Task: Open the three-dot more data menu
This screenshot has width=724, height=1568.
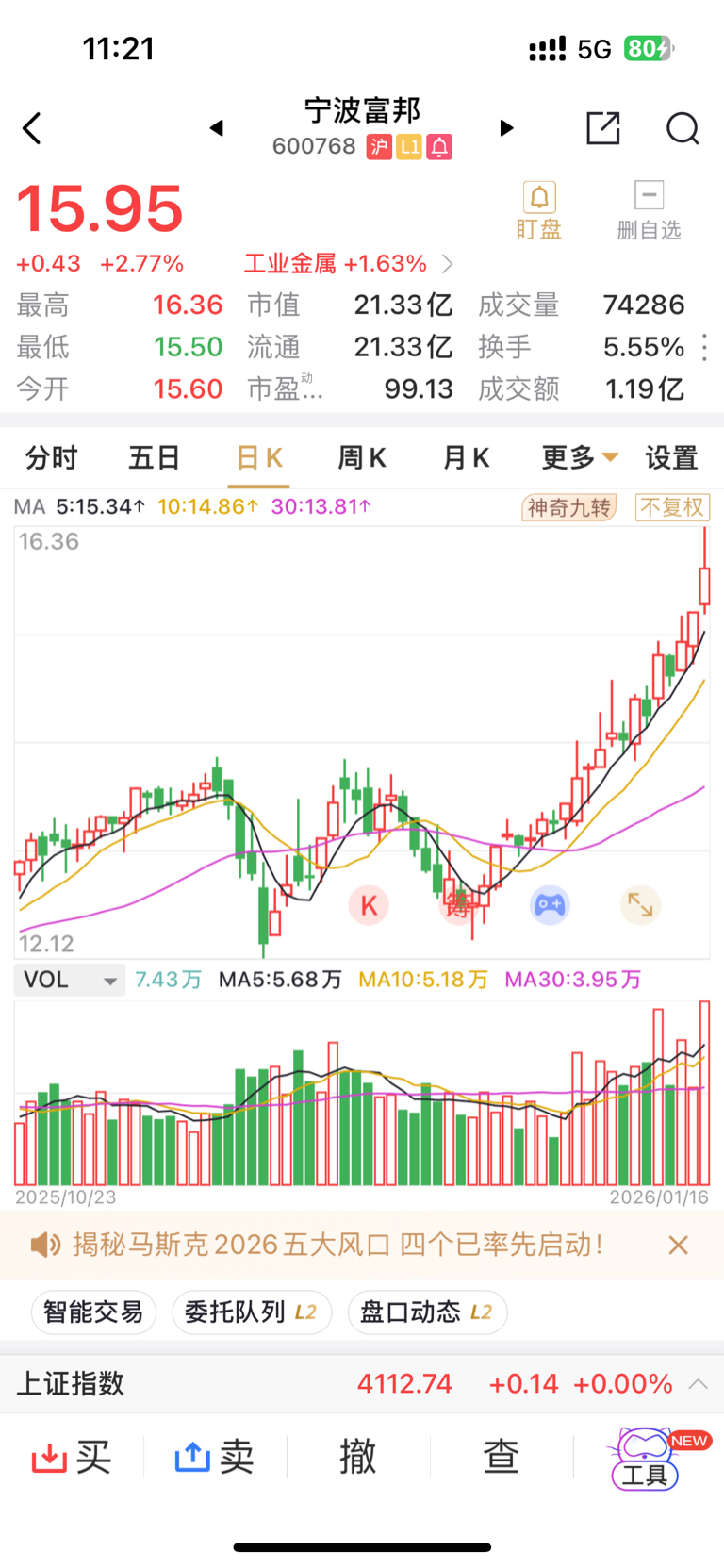Action: tap(704, 347)
